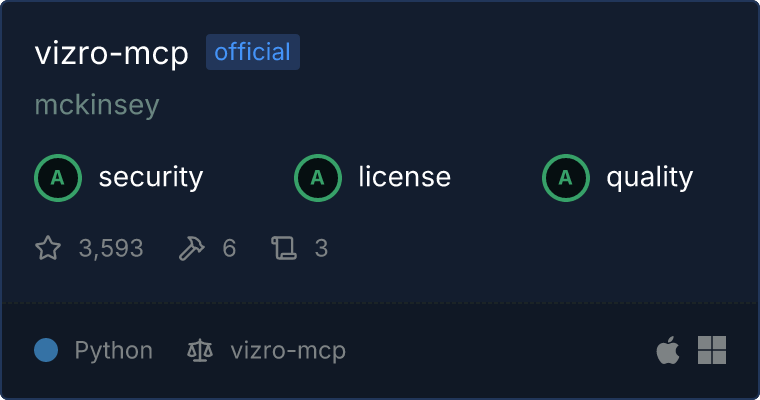This screenshot has height=400, width=760.
Task: Click the security grade A circle
Action: point(58,178)
